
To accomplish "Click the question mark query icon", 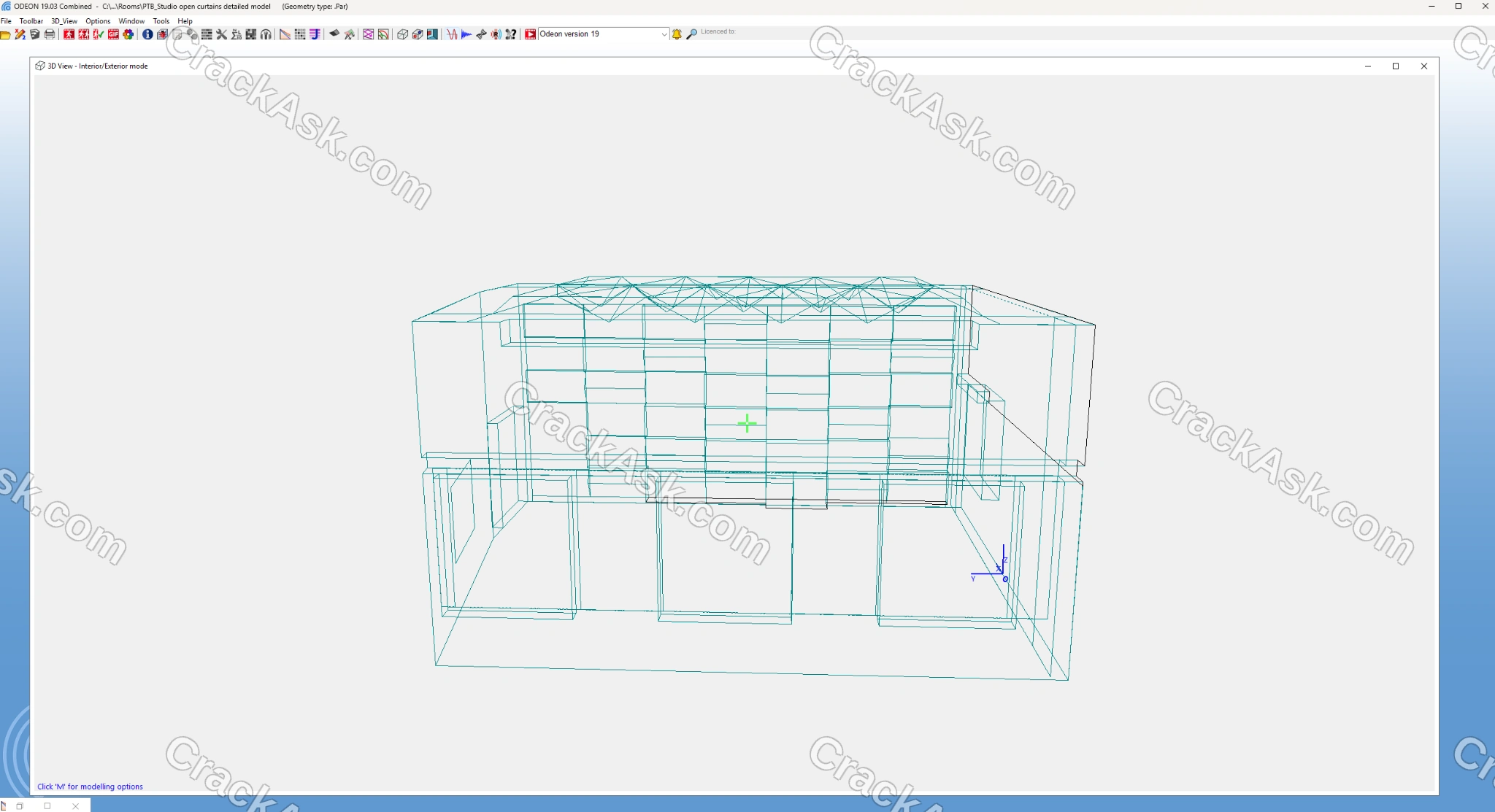I will tap(511, 34).
